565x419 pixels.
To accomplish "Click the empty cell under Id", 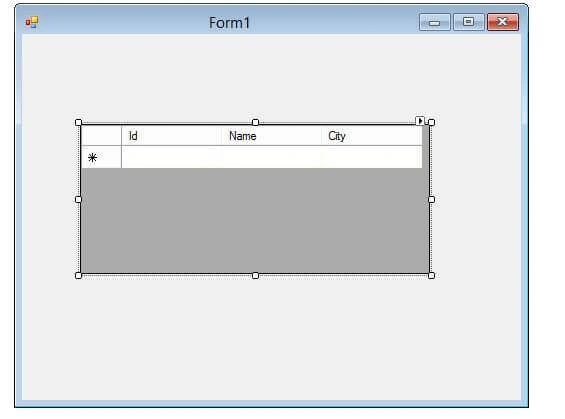I will [x=172, y=157].
